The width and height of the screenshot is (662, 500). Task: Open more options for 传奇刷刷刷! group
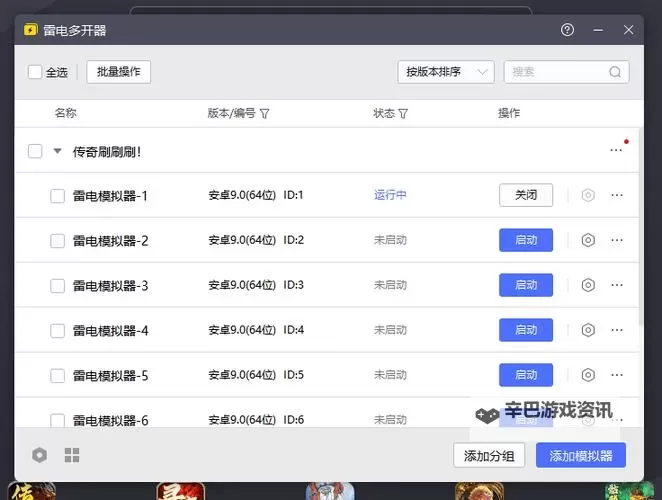(616, 150)
